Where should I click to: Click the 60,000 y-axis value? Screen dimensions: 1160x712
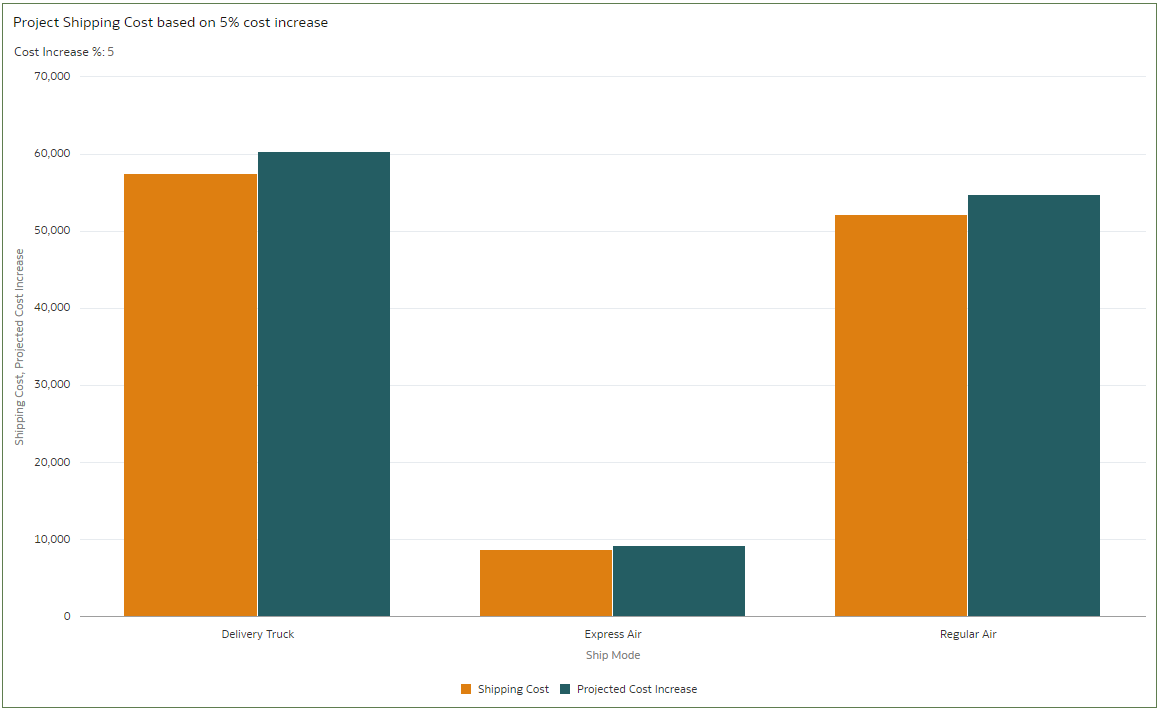pyautogui.click(x=52, y=154)
